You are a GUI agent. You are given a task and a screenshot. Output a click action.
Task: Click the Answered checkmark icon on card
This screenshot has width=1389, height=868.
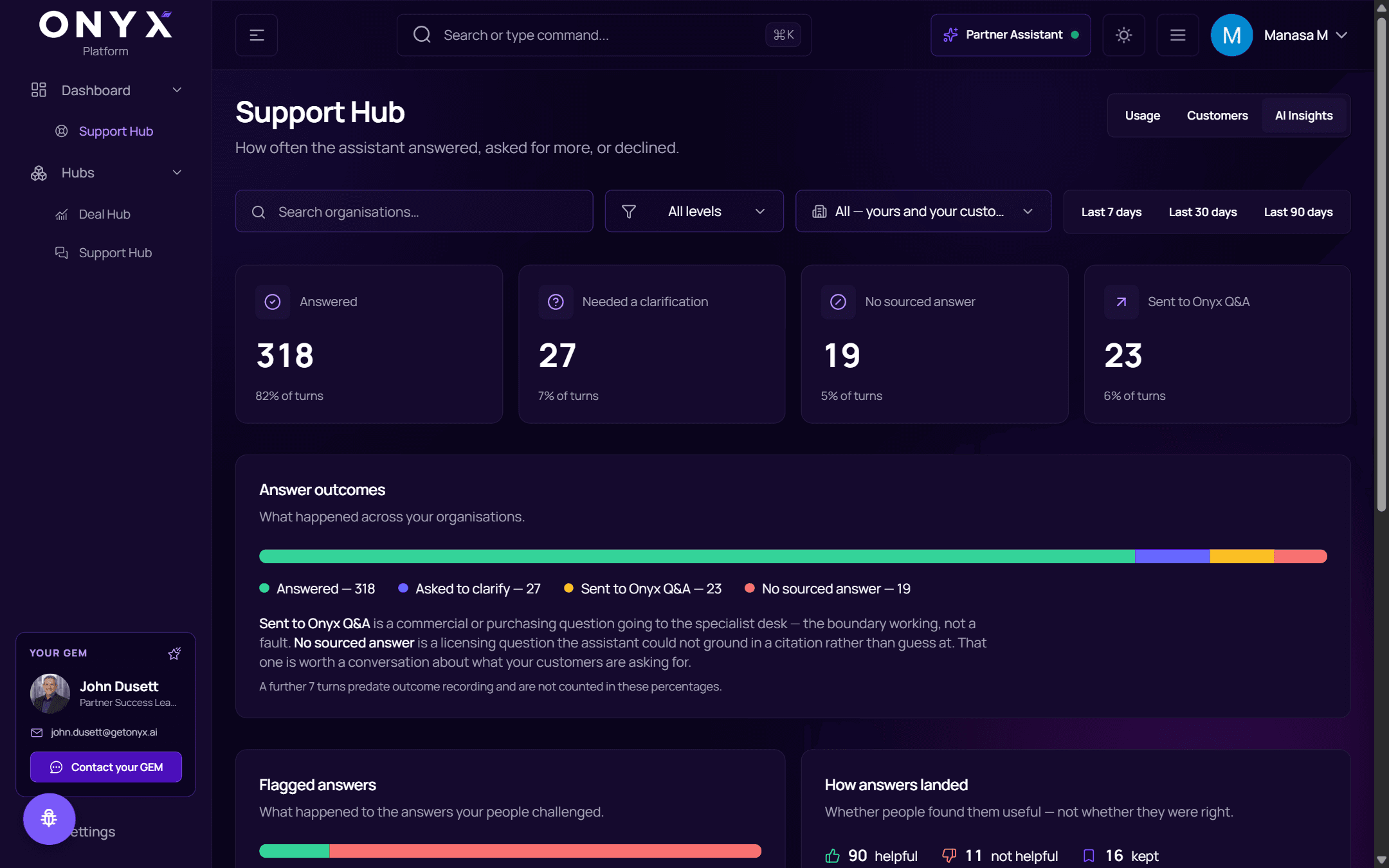point(273,302)
